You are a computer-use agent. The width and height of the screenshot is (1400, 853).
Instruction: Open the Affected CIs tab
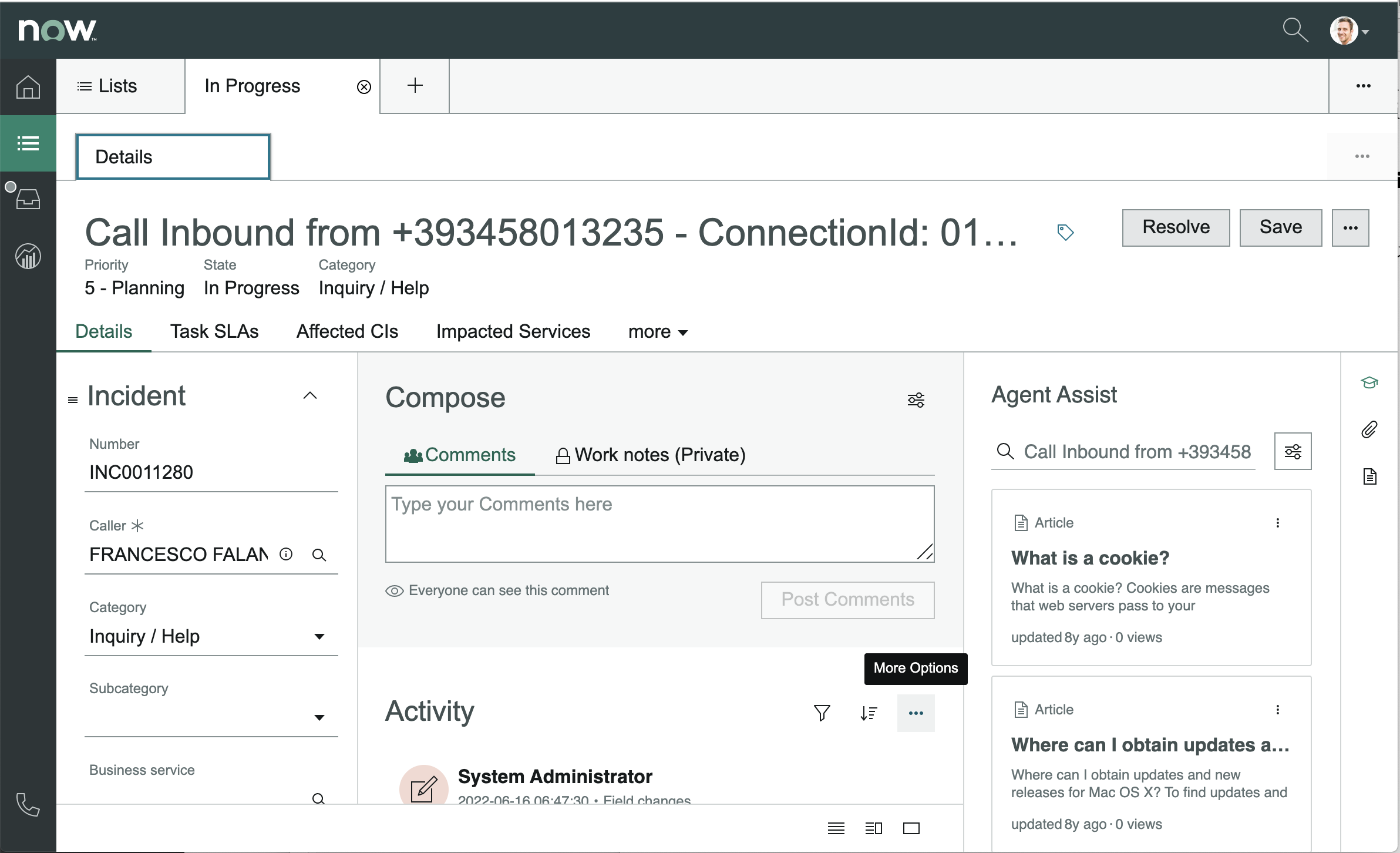point(347,331)
